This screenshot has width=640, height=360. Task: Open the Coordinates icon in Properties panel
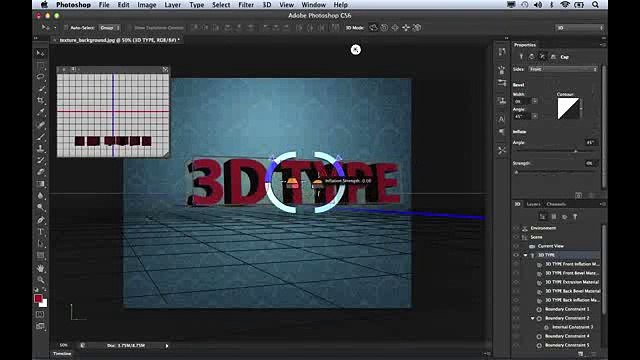(x=553, y=57)
